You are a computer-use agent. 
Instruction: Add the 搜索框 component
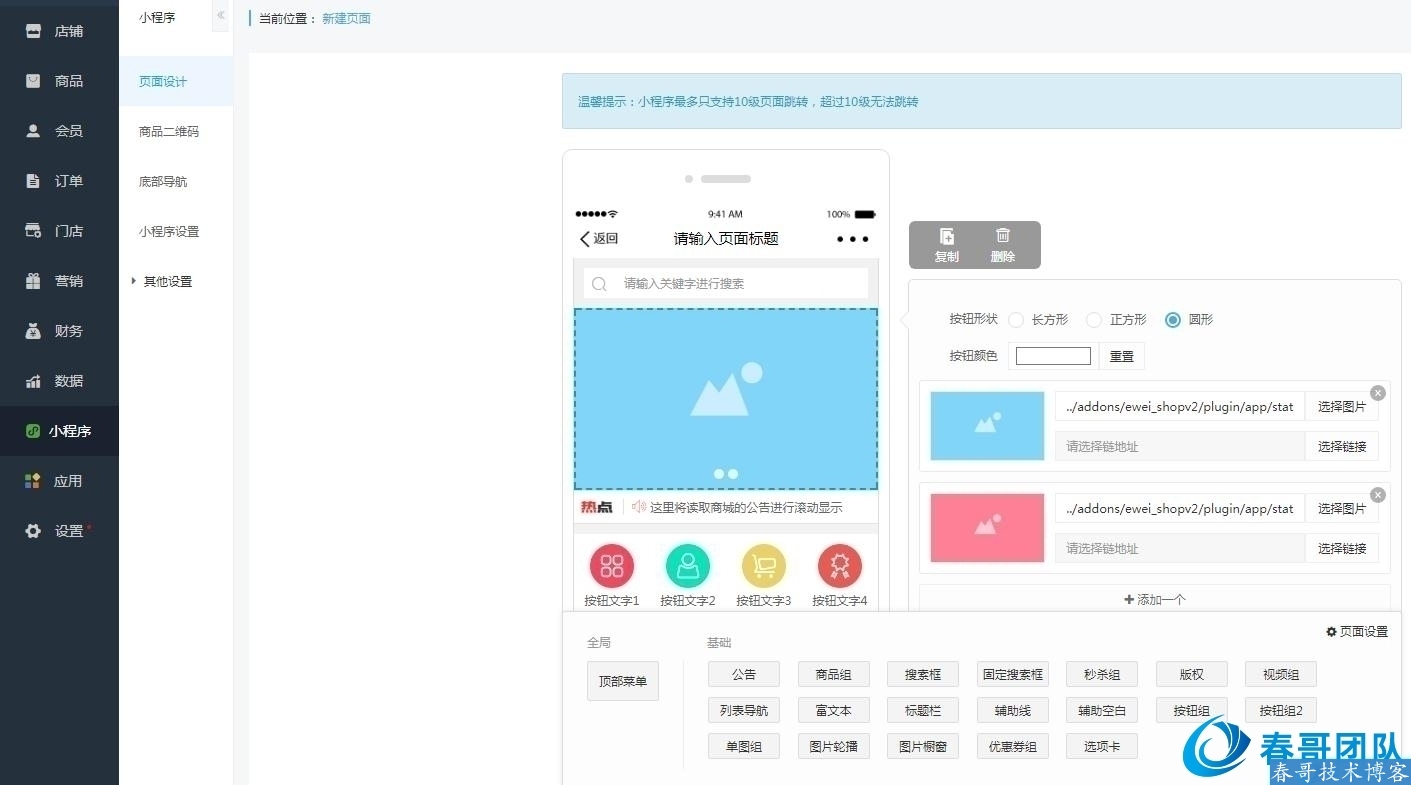click(923, 674)
